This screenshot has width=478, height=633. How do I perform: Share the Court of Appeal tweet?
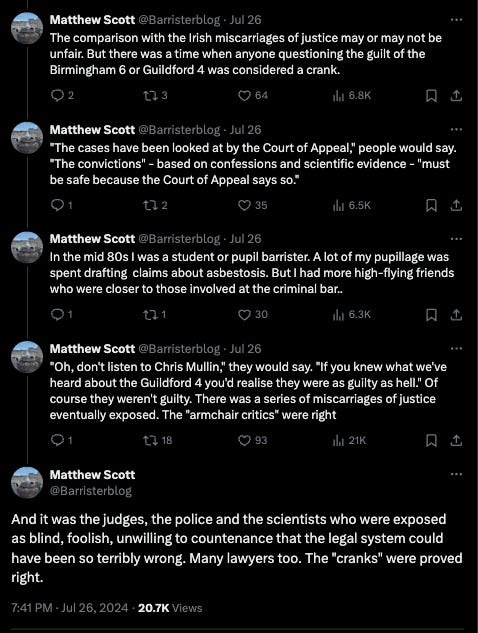tap(456, 205)
